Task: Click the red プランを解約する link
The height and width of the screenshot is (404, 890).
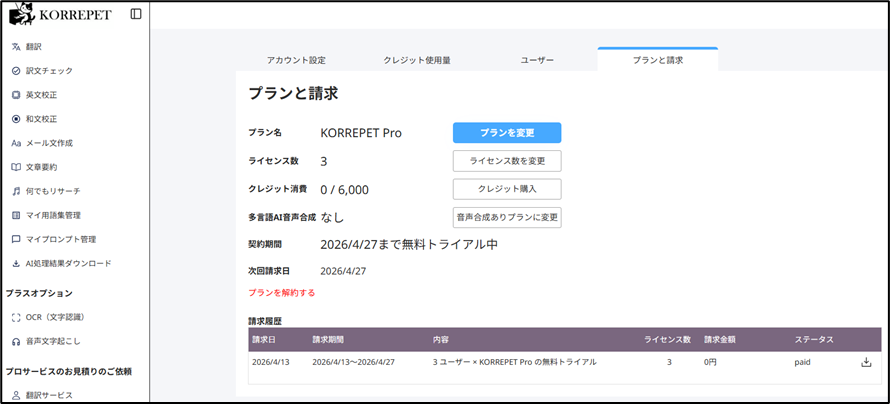Action: point(282,293)
